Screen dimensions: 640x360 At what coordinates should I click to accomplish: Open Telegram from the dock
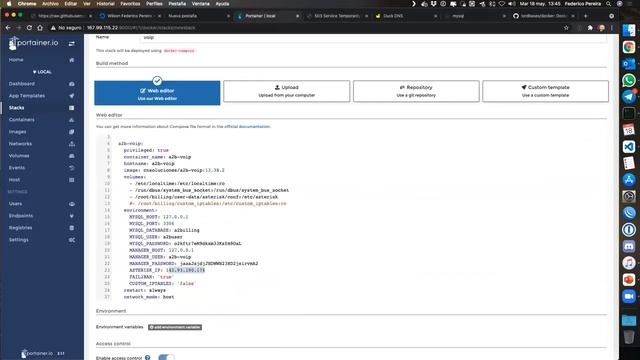pos(629,97)
